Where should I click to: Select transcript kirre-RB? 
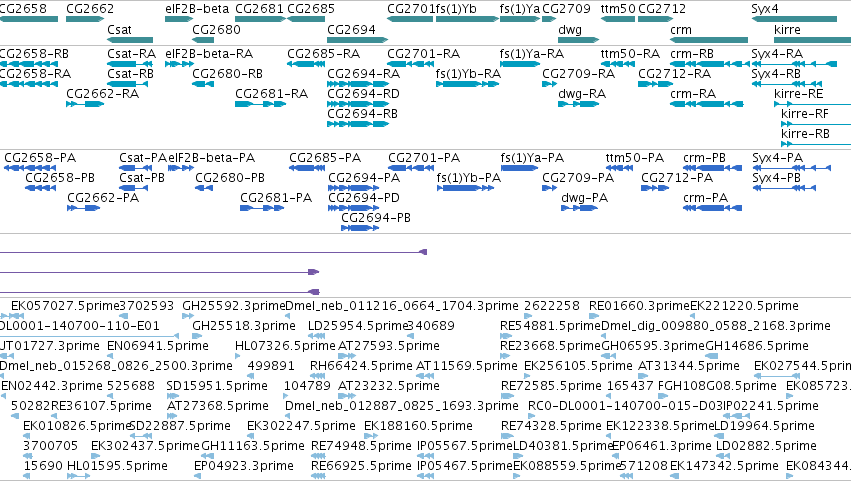[x=816, y=144]
